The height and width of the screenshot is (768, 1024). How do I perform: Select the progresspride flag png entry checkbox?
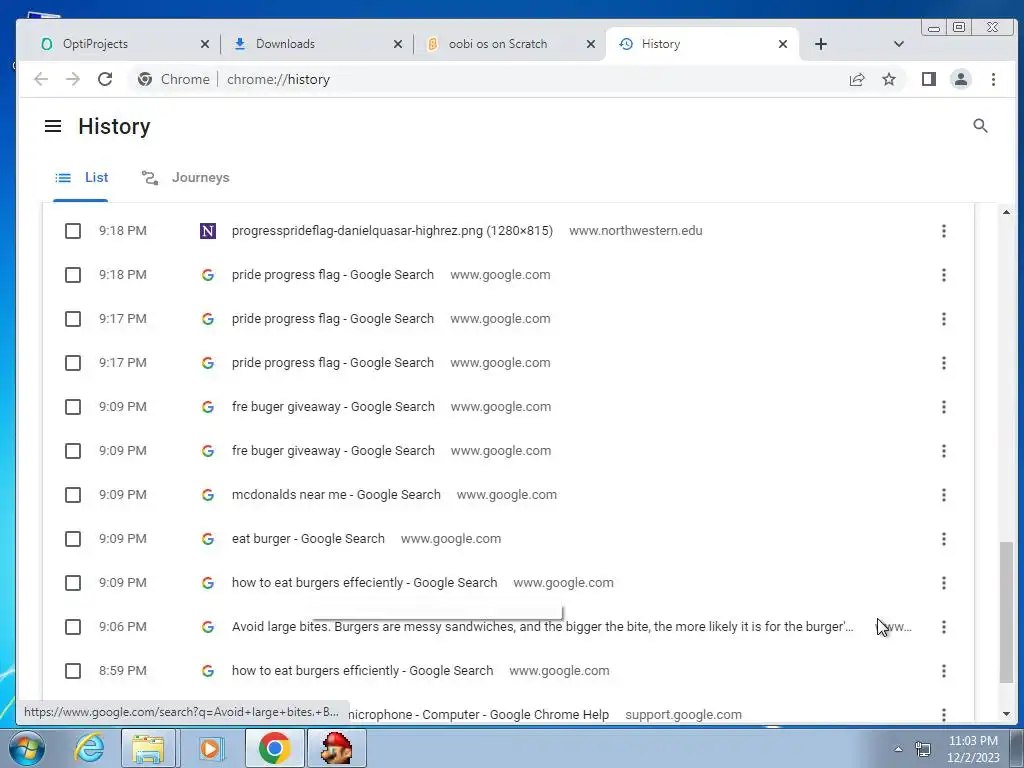pyautogui.click(x=72, y=231)
